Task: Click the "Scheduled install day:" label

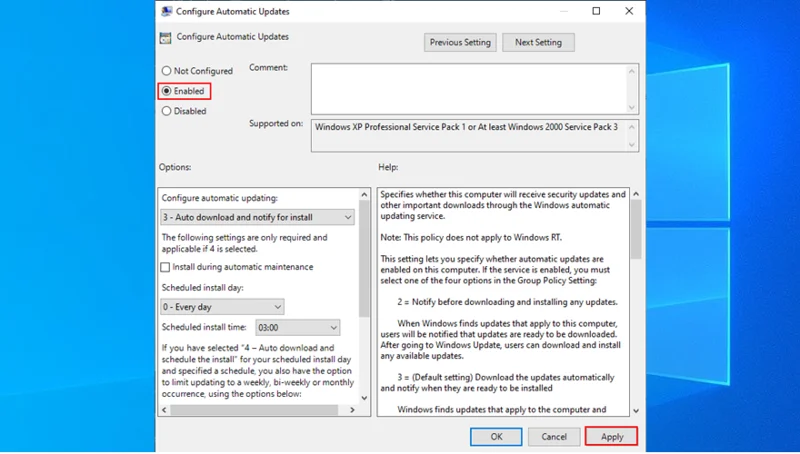Action: coord(203,288)
